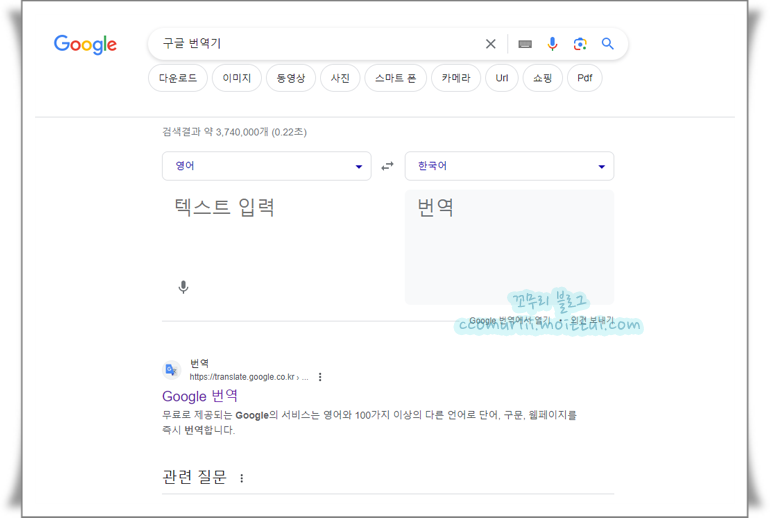Click the 검색결과 약 3,740,000개 stats text
This screenshot has height=518, width=770.
click(x=235, y=132)
